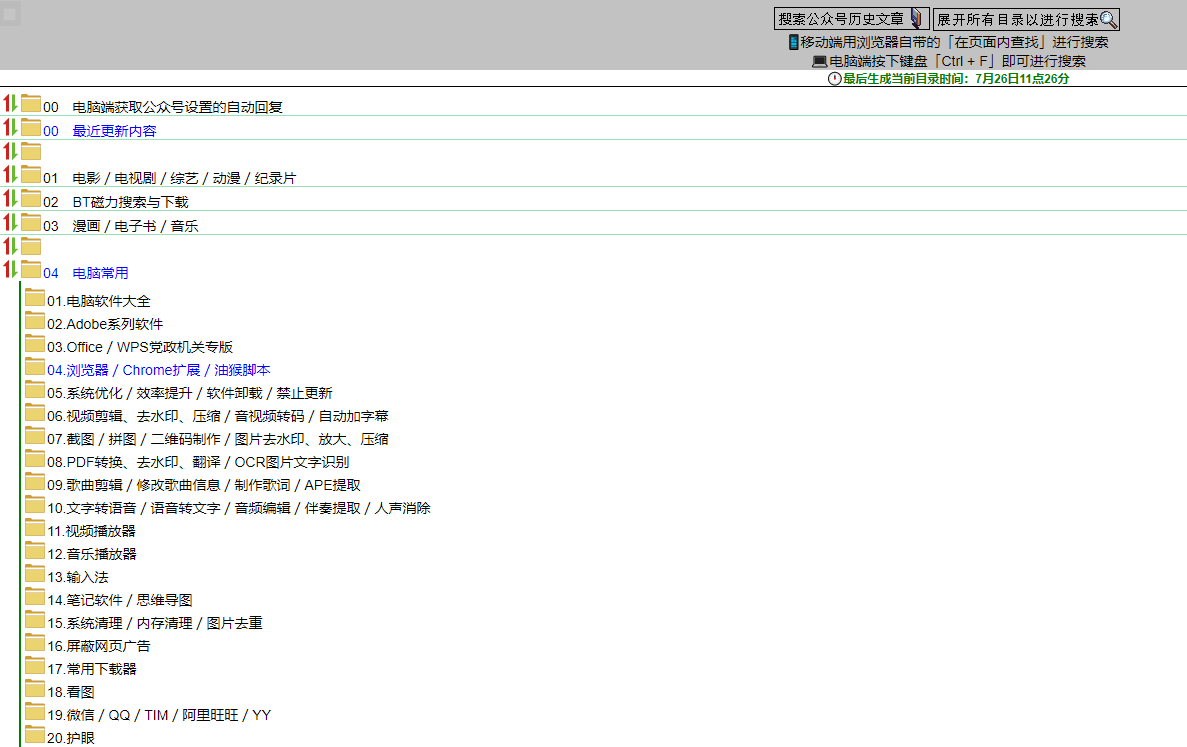The image size is (1187, 747).
Task: Open the 最近更新内容 link
Action: click(113, 130)
